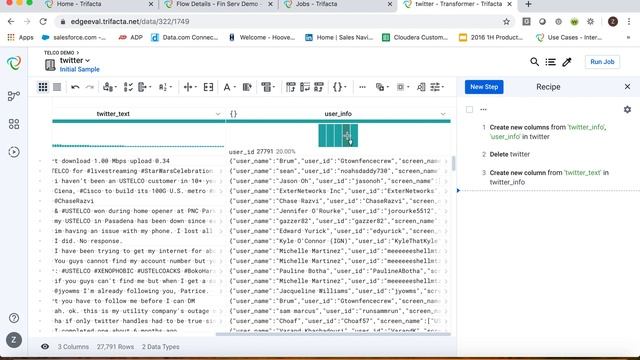The height and width of the screenshot is (360, 640).
Task: Switch to grid view icon
Action: pos(43,87)
